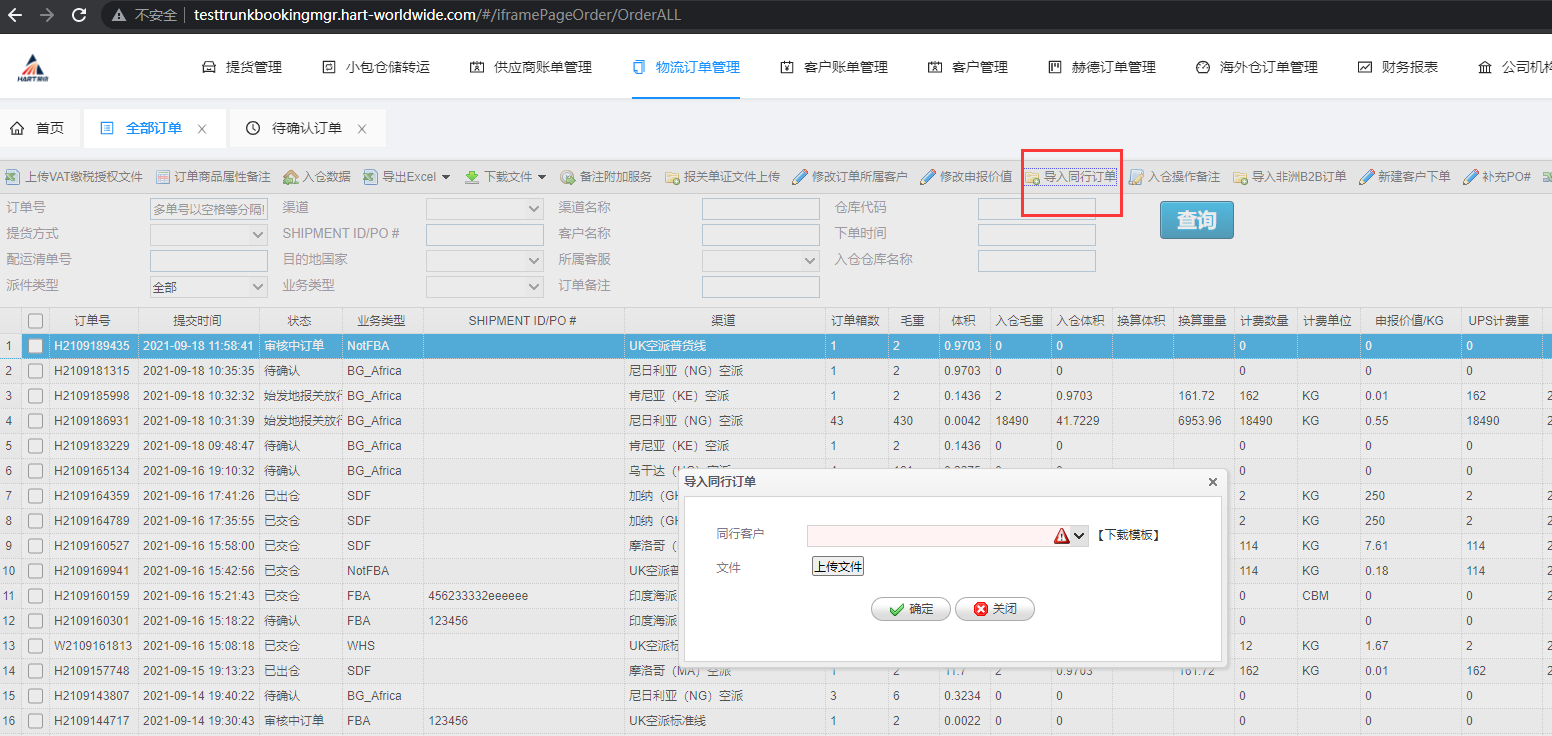Click the 下载模板 link in dialog
Viewport: 1552px width, 736px height.
pyautogui.click(x=1129, y=535)
